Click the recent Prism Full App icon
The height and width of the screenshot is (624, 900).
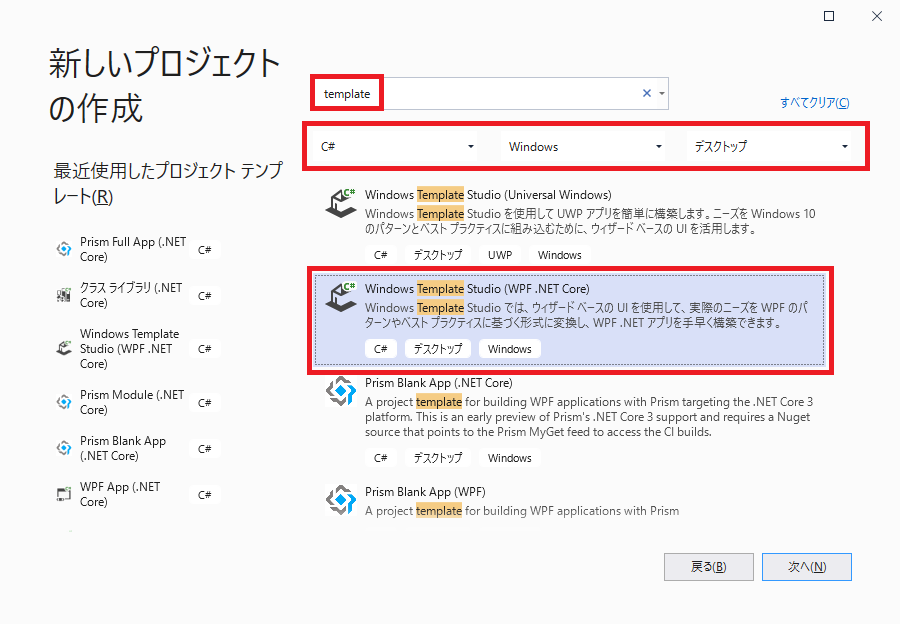(64, 249)
